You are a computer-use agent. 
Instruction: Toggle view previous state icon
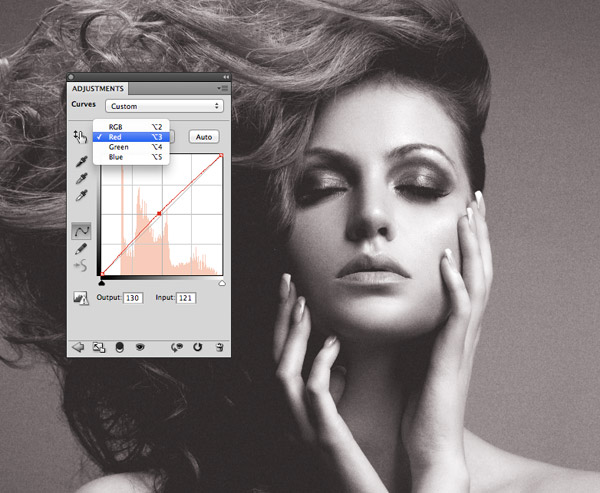point(177,347)
